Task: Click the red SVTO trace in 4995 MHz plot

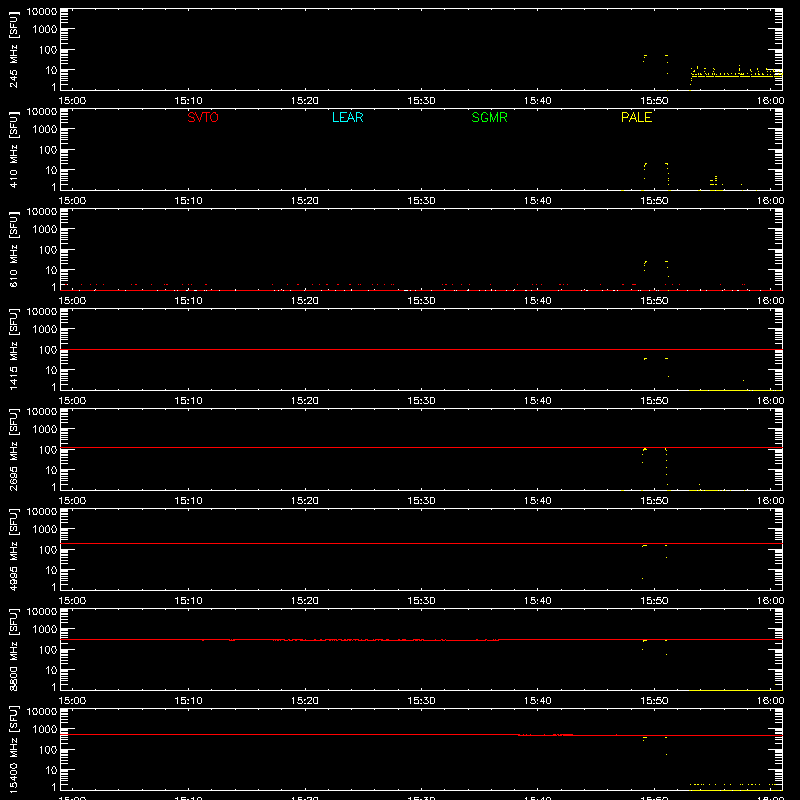Action: (x=421, y=543)
